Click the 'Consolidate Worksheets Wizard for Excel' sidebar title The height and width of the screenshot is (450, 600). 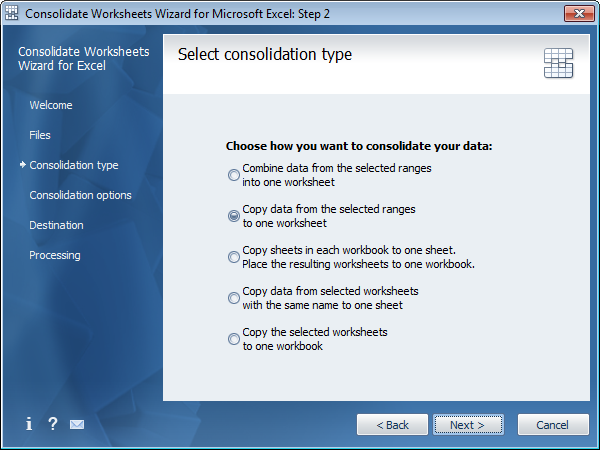pyautogui.click(x=83, y=59)
